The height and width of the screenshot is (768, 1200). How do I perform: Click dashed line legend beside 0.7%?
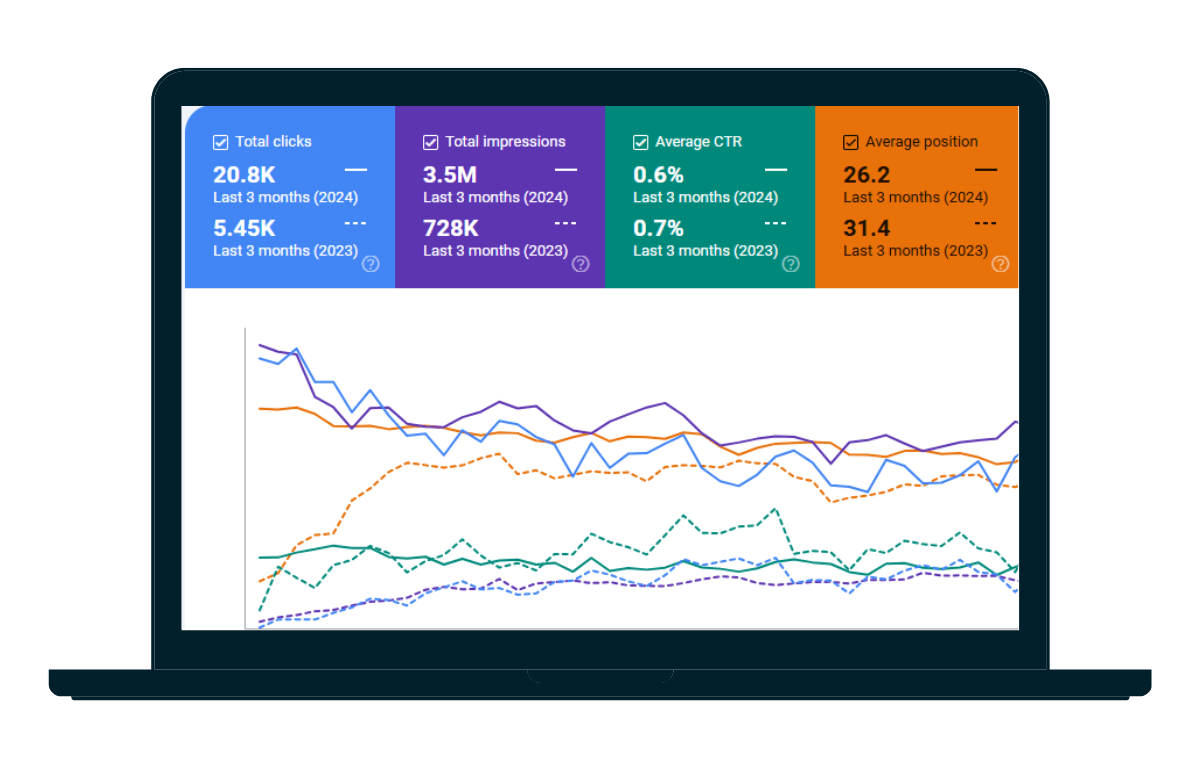(x=776, y=223)
